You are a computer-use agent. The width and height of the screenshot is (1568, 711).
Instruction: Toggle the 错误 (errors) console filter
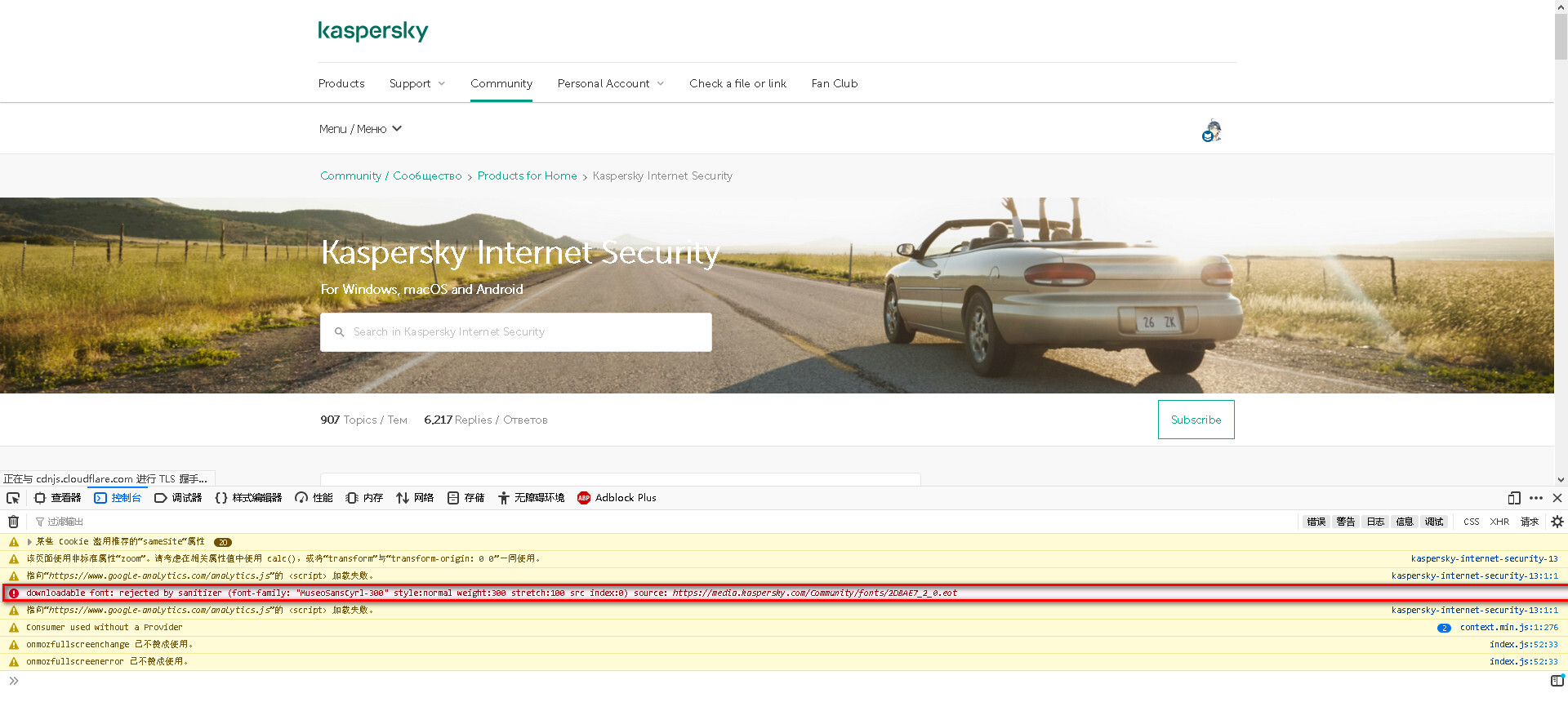pyautogui.click(x=1316, y=522)
